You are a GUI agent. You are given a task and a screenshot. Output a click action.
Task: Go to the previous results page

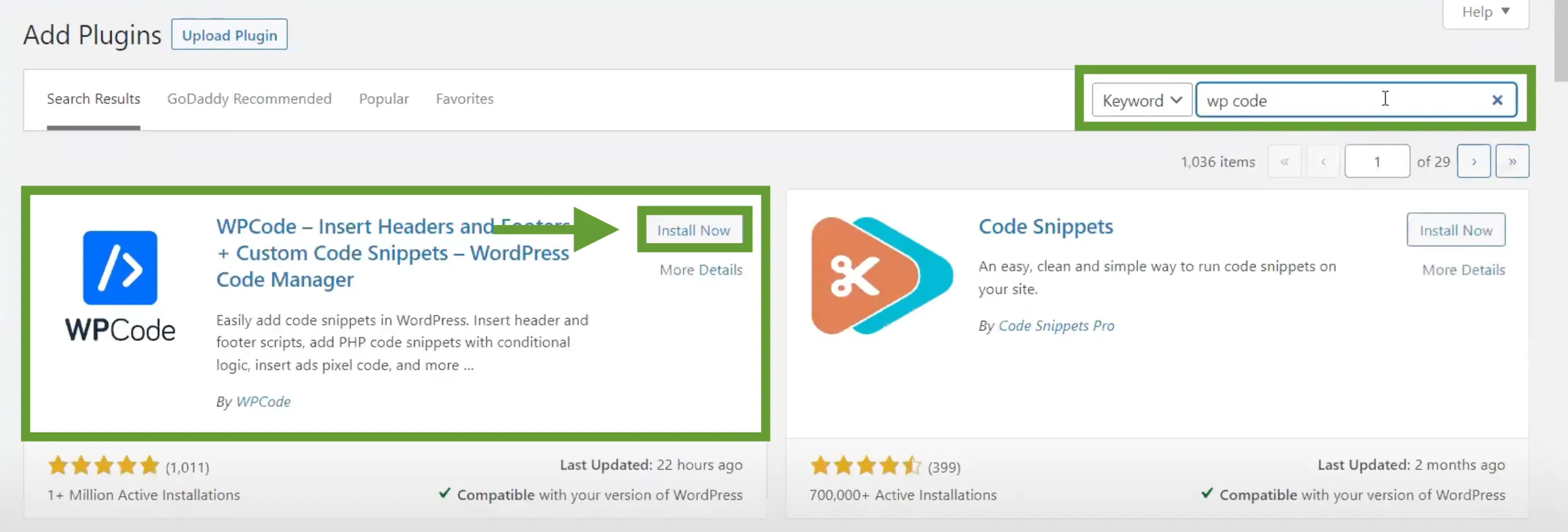coord(1323,162)
